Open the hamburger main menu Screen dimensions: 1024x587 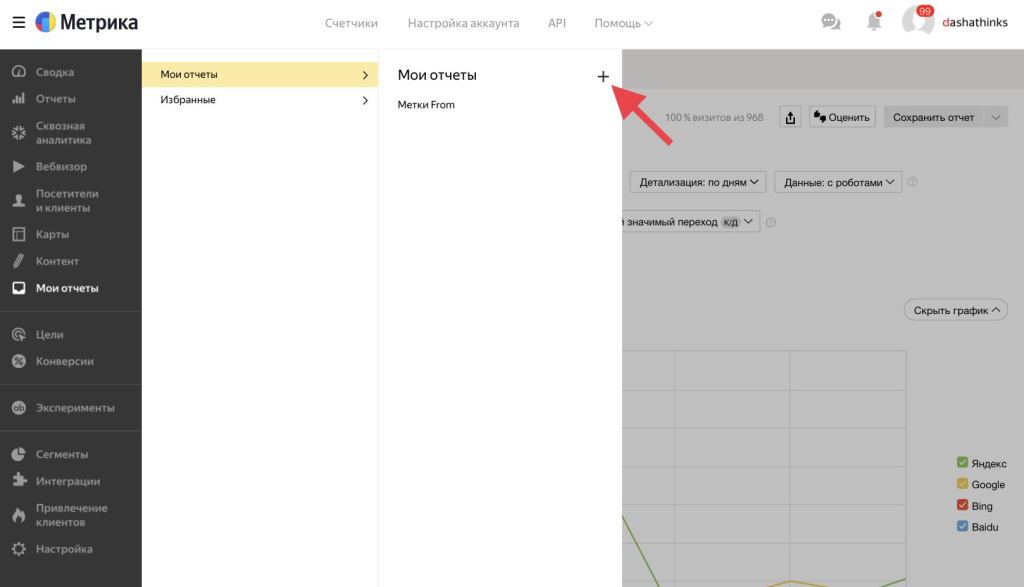point(18,22)
